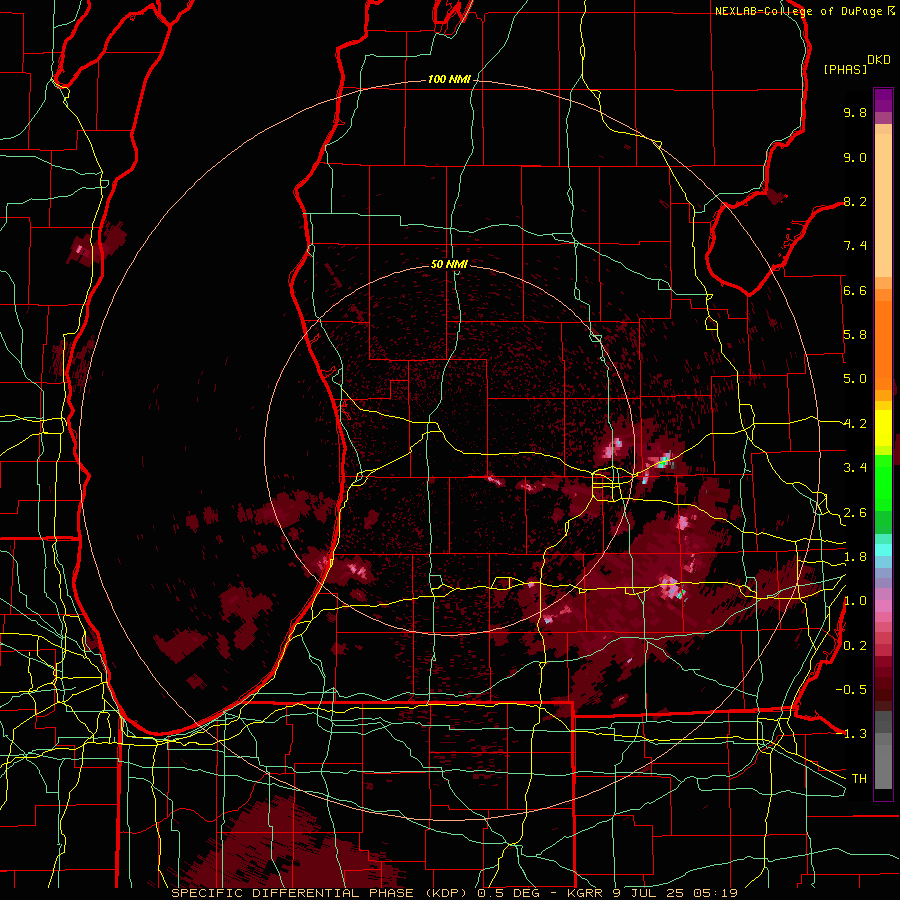Click the 3.4 value on the color scale
Image resolution: width=900 pixels, height=900 pixels.
point(855,468)
